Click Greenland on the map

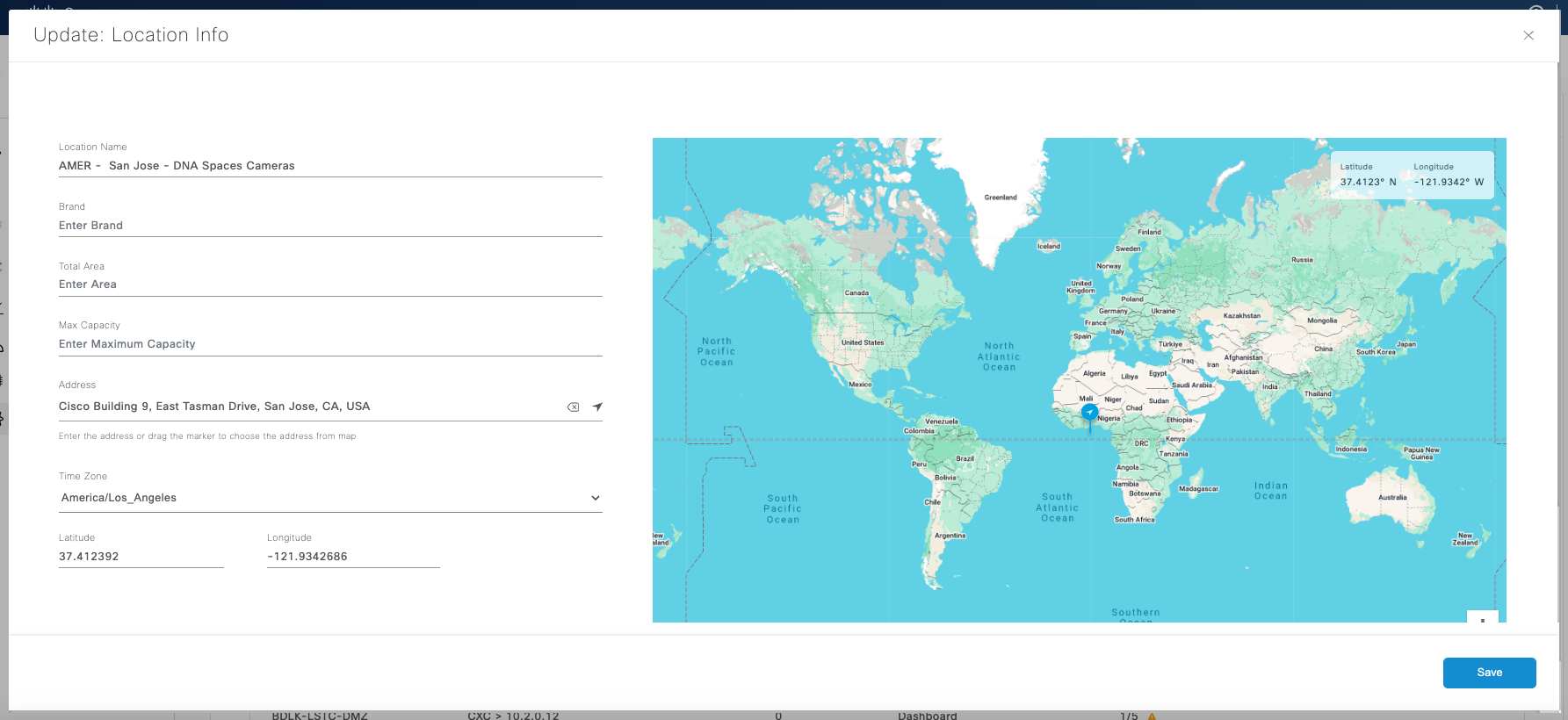tap(1000, 198)
